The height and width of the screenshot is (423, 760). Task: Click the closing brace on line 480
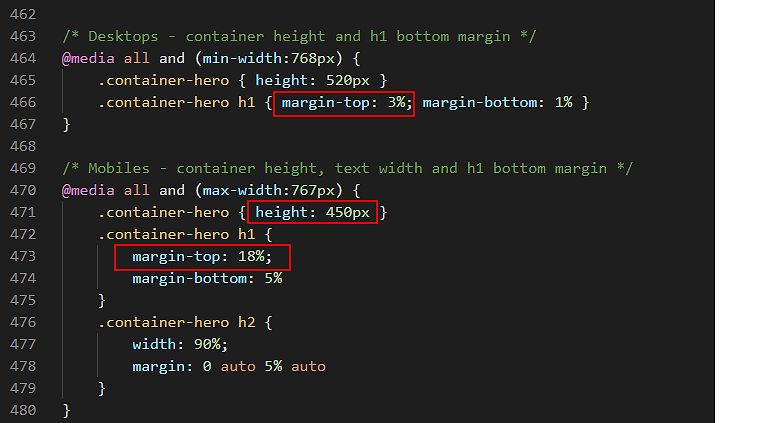pos(66,411)
